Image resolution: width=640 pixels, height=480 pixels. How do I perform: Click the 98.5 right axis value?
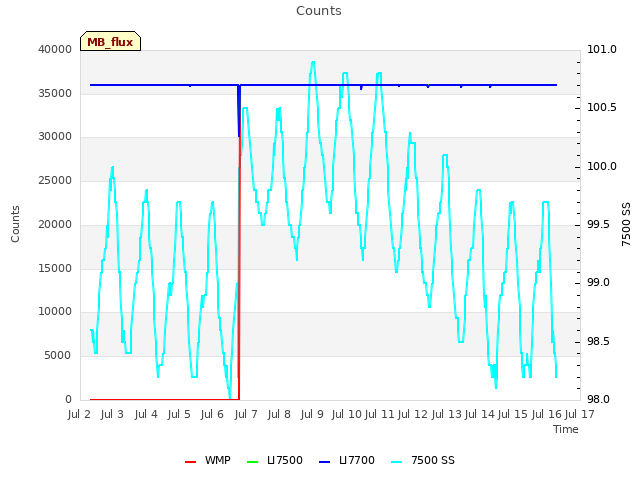coord(598,341)
